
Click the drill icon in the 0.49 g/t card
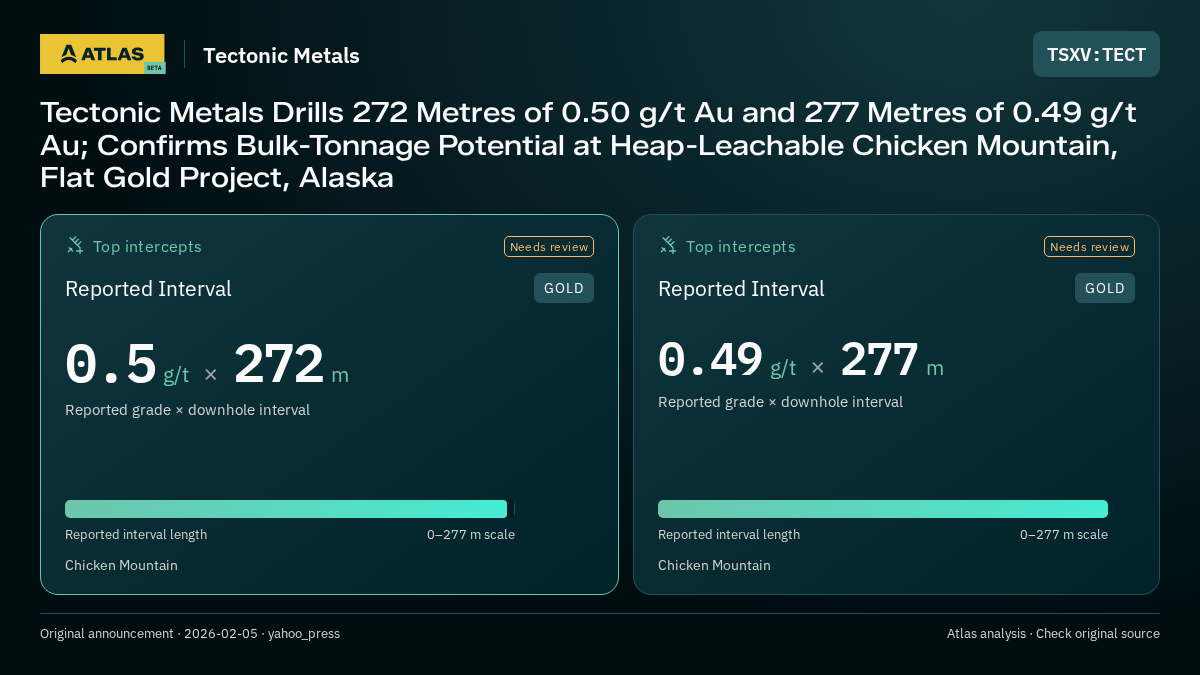click(668, 246)
